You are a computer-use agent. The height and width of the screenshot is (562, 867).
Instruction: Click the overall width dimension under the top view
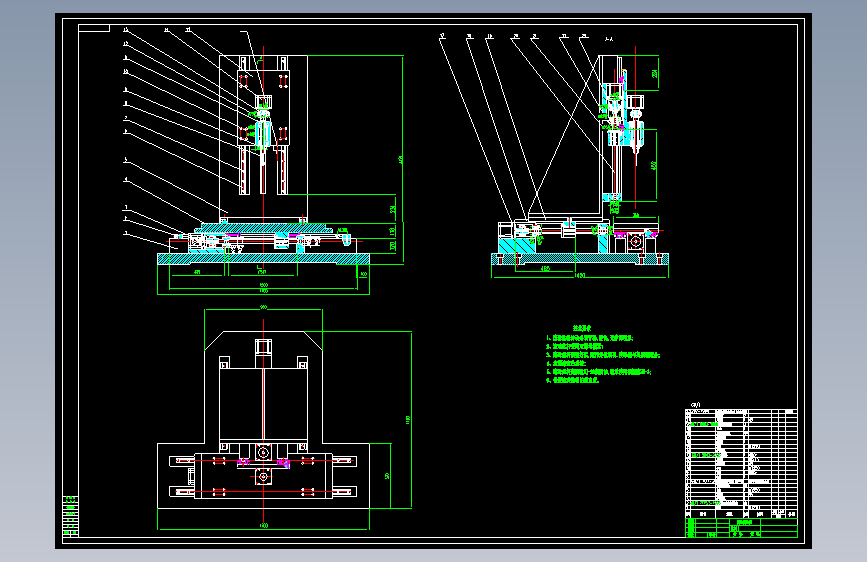pyautogui.click(x=263, y=525)
